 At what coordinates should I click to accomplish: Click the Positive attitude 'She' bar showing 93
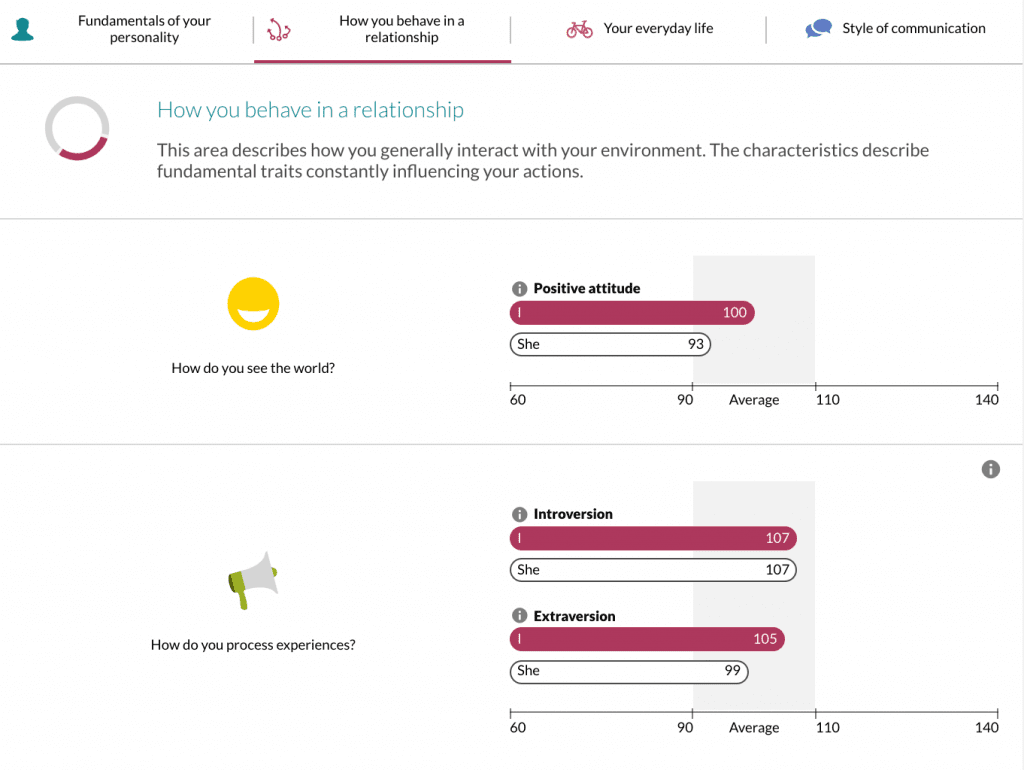coord(610,344)
